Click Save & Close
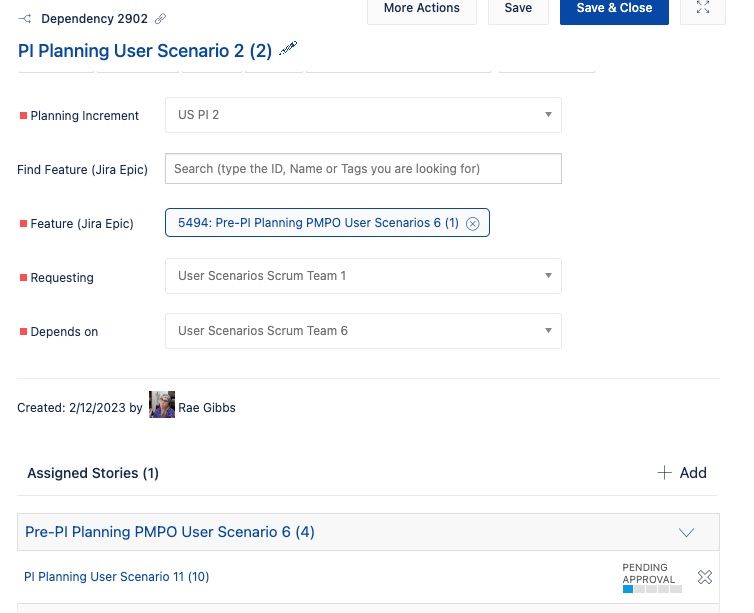754x613 pixels. click(614, 9)
